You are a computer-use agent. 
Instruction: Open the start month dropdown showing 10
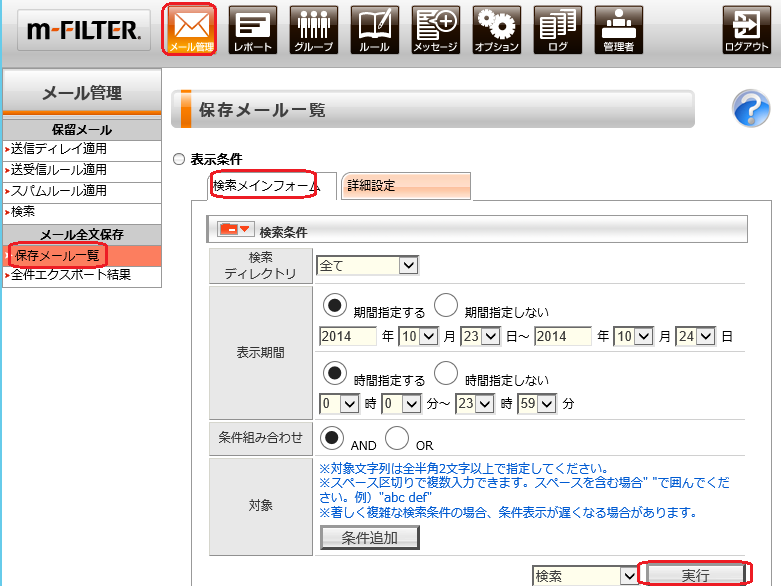[415, 336]
